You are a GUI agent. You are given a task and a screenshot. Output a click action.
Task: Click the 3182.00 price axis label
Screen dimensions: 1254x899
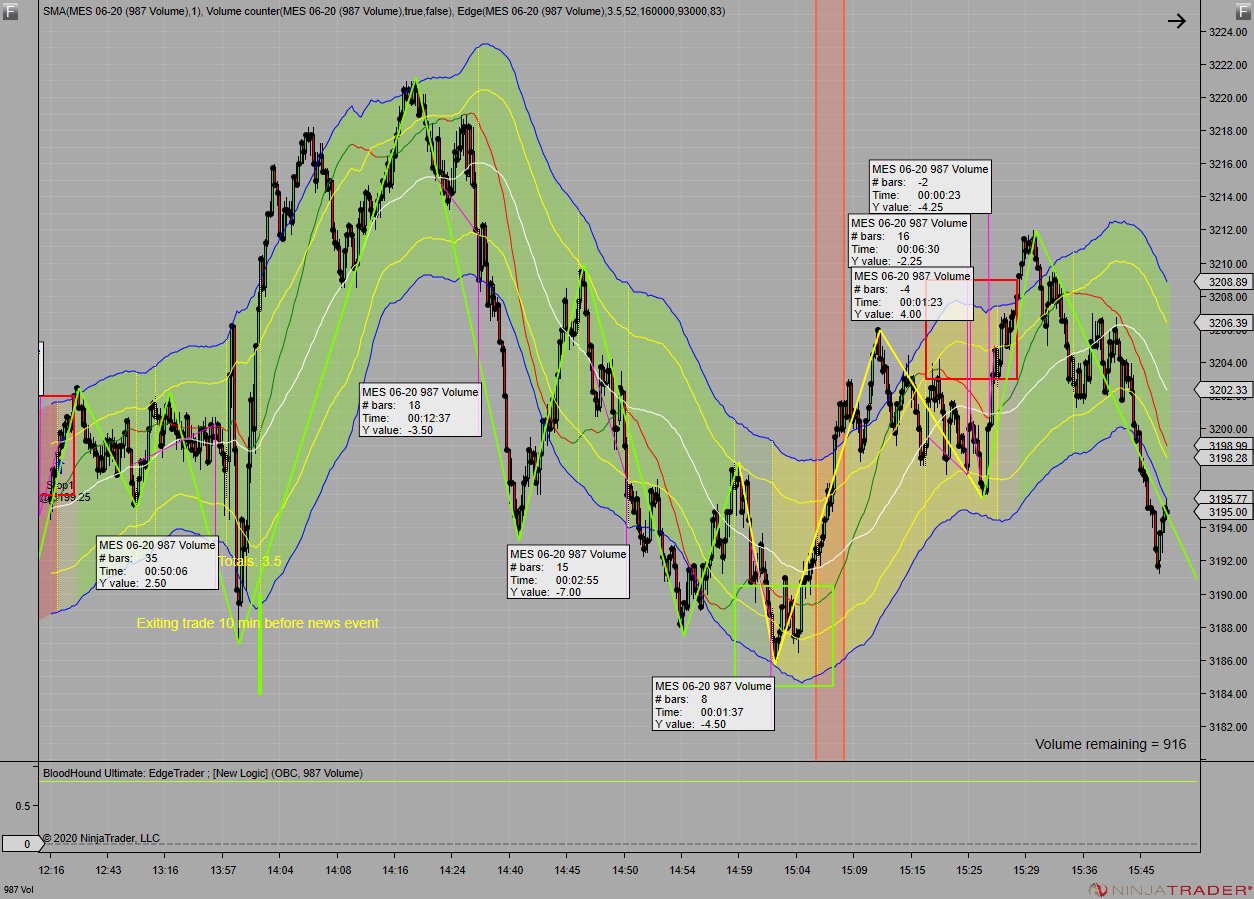1228,727
